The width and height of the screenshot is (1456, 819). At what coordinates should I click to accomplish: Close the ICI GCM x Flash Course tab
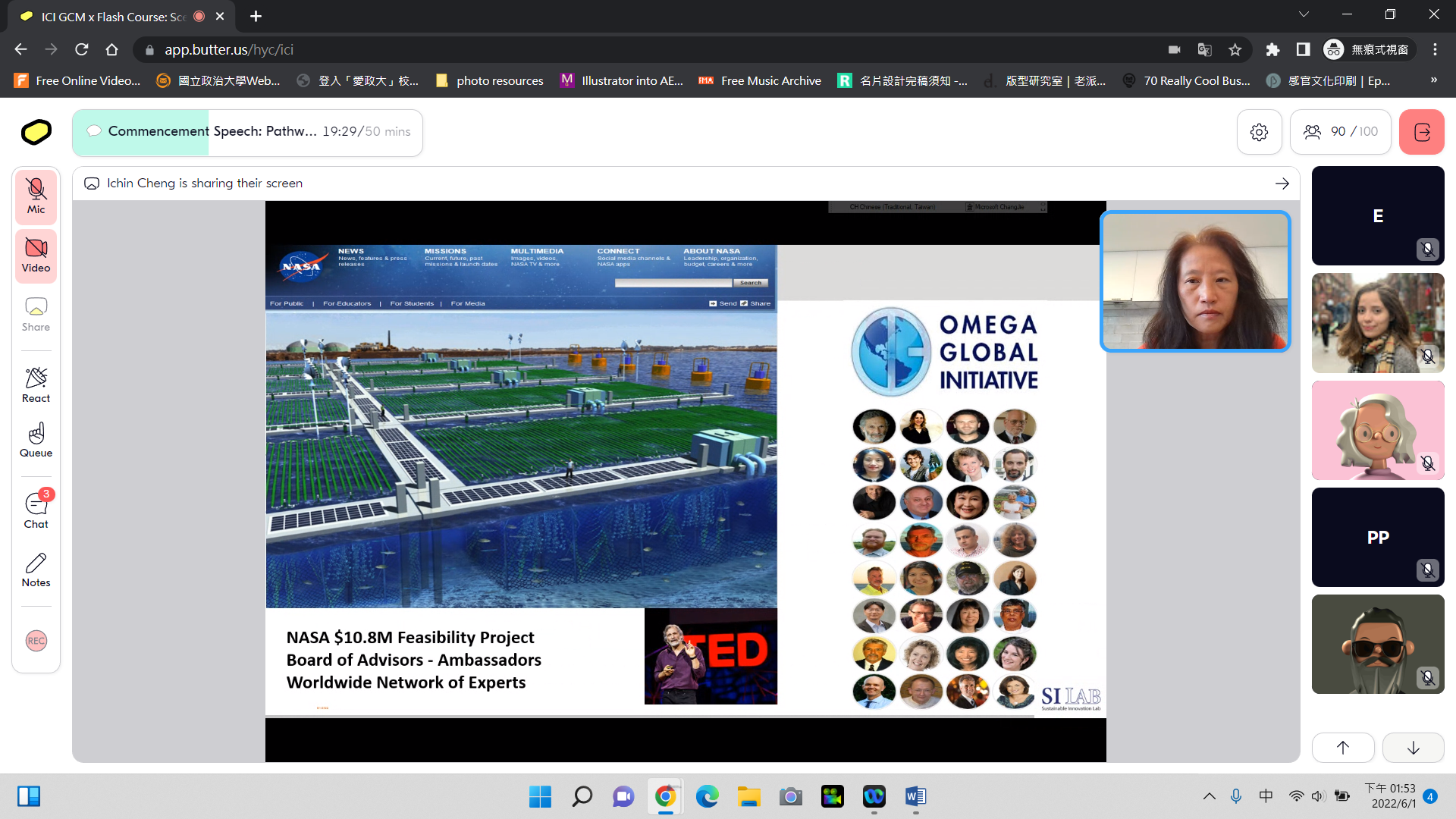click(x=220, y=16)
